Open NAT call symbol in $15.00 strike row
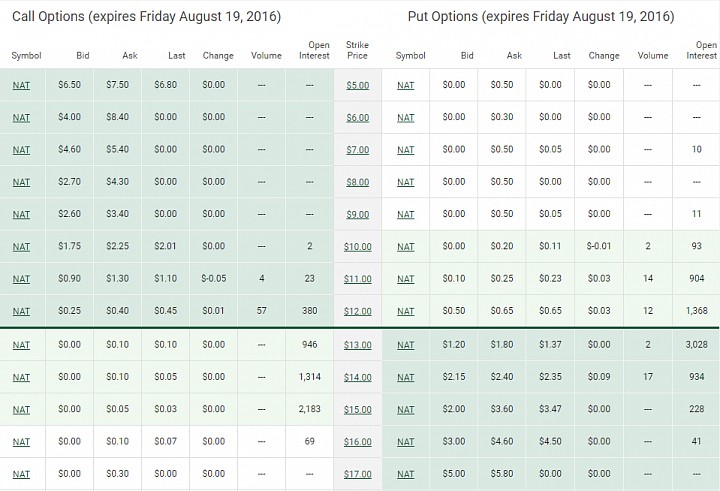 point(21,409)
